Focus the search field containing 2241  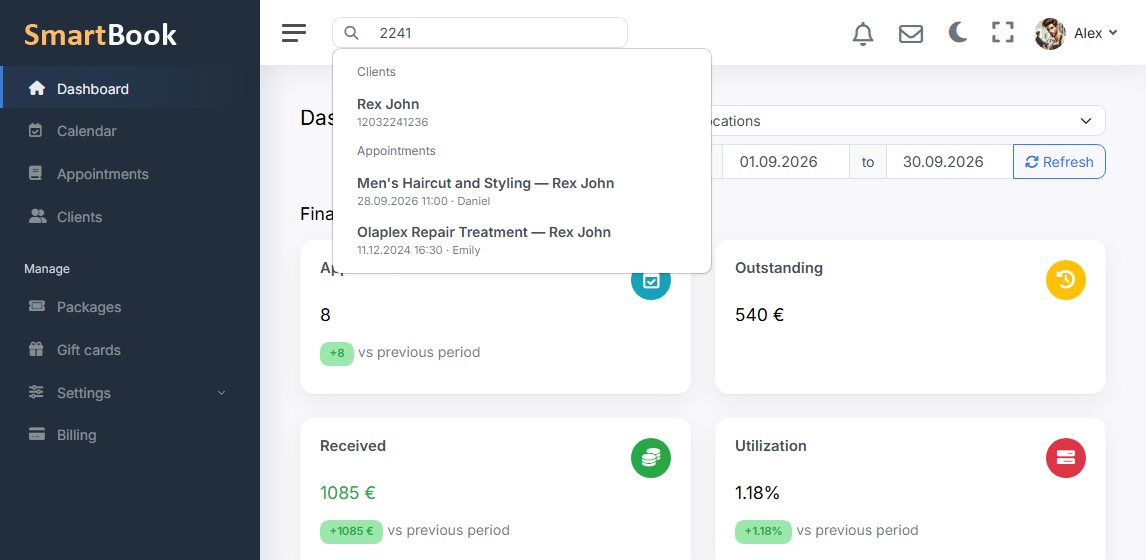[479, 33]
